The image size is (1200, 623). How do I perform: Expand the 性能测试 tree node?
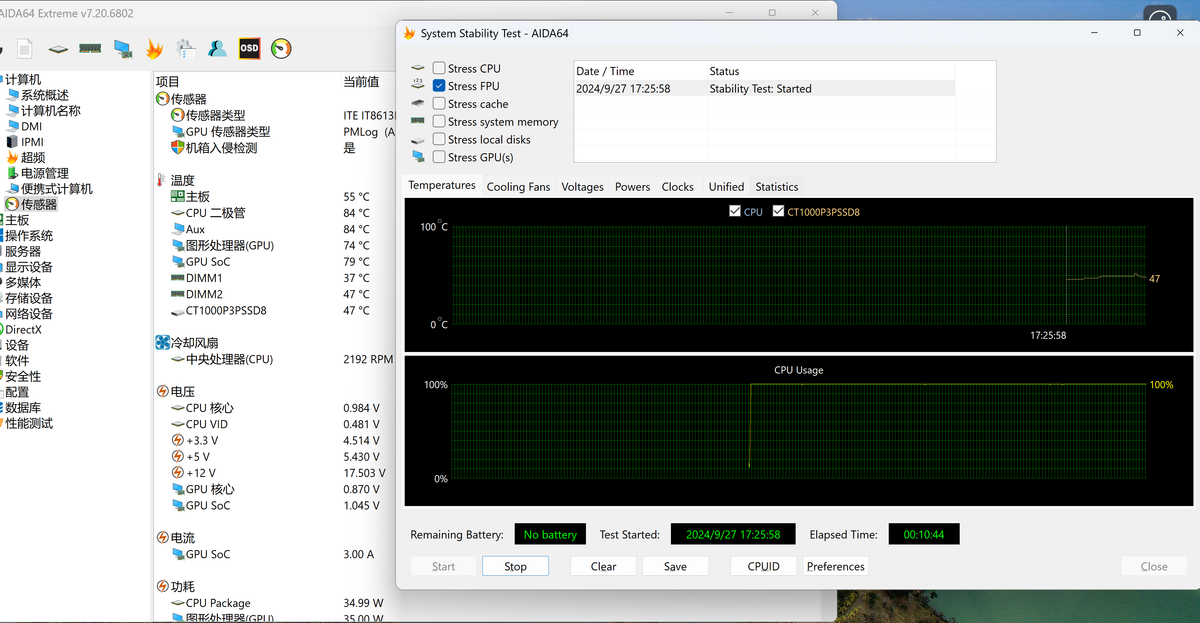[x=29, y=423]
